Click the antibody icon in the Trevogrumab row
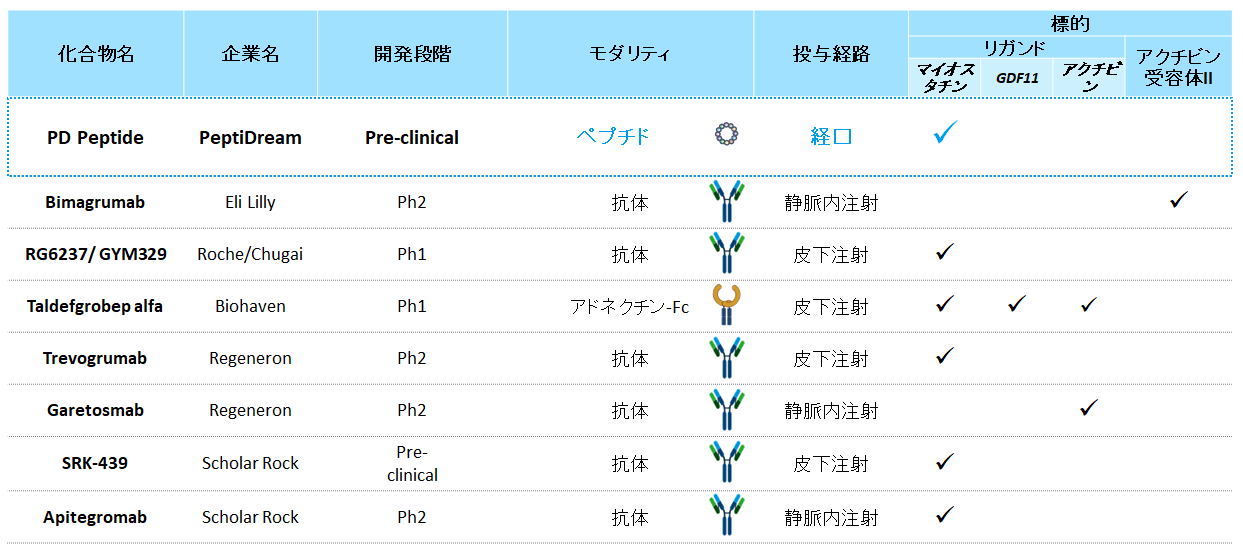This screenshot has height=554, width=1243. tap(727, 358)
